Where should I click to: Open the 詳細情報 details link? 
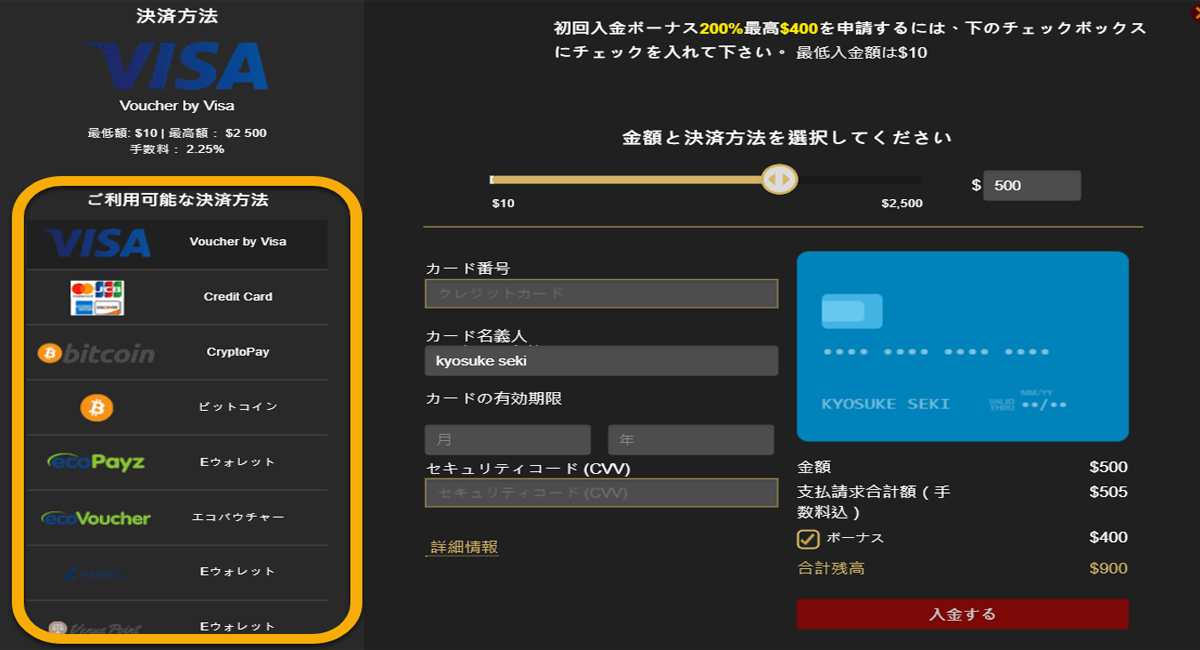pyautogui.click(x=464, y=547)
